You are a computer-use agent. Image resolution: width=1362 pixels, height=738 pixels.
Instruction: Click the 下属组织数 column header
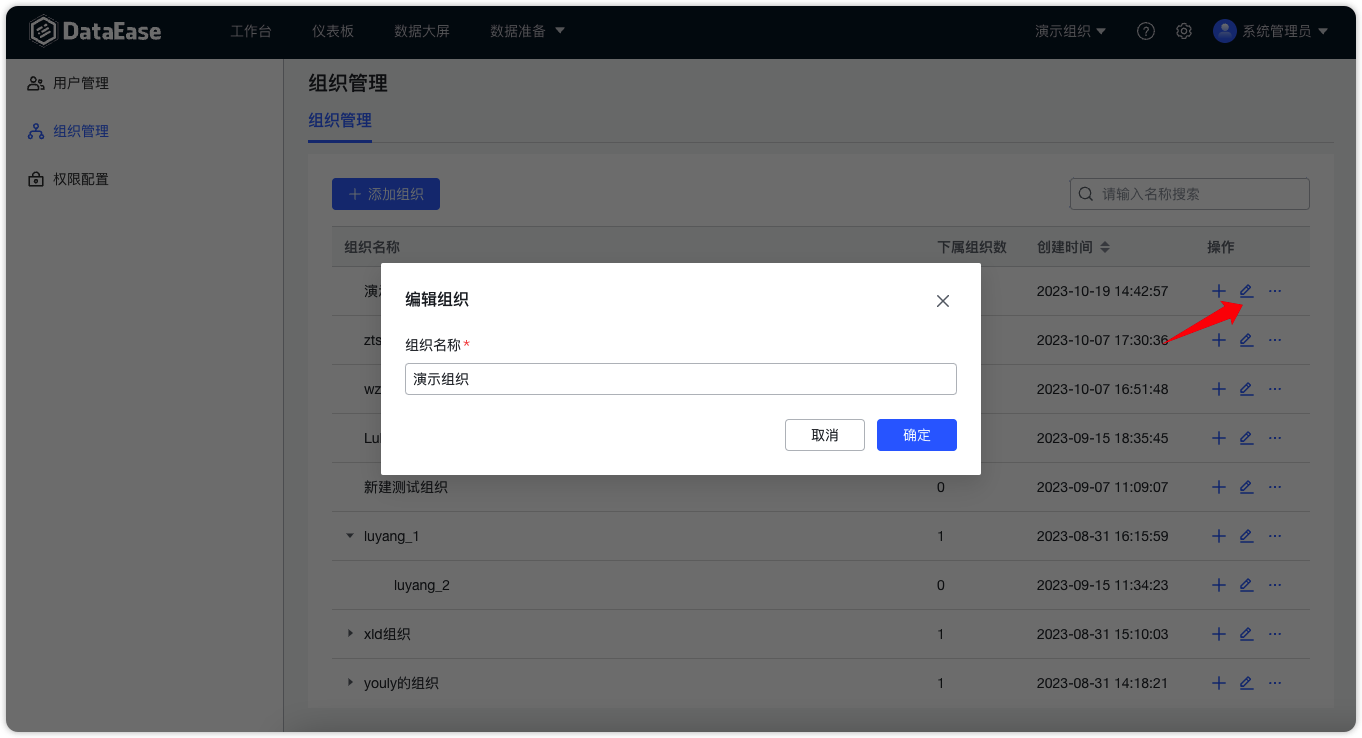coord(972,247)
